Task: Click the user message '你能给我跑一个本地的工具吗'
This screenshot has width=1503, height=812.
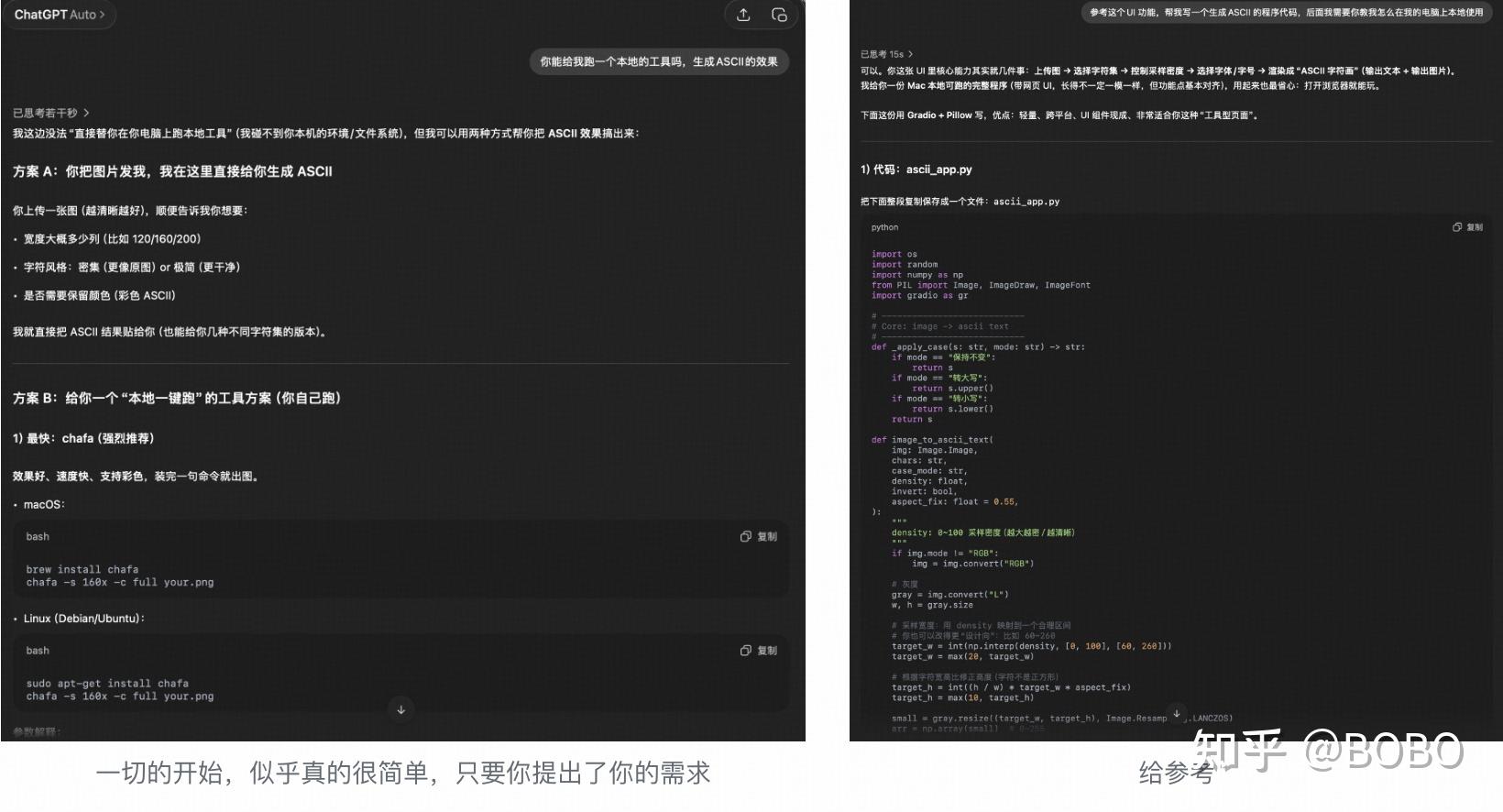Action: (x=659, y=61)
